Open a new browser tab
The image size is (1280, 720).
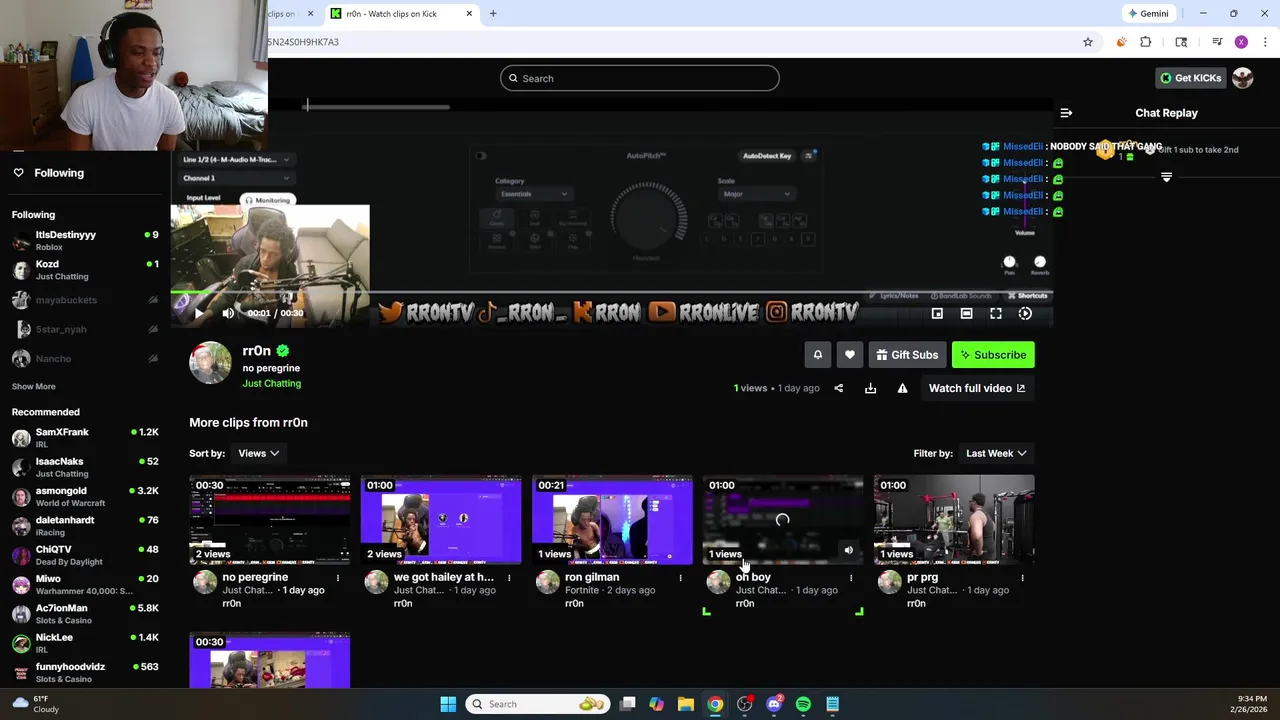[493, 14]
